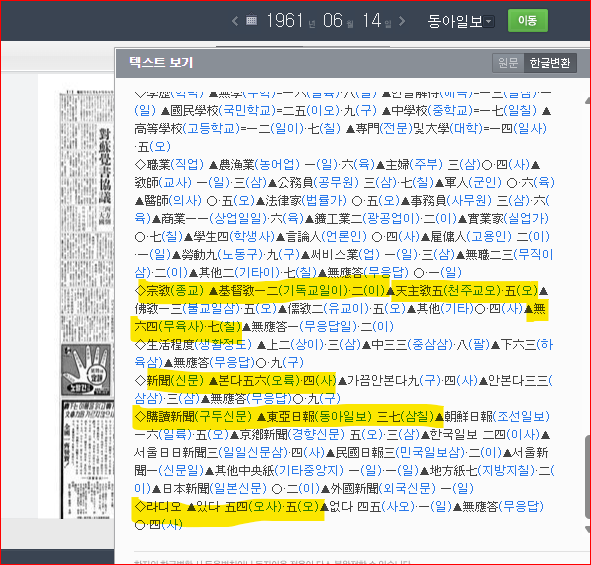
Task: Click the month 06 field
Action: [333, 20]
